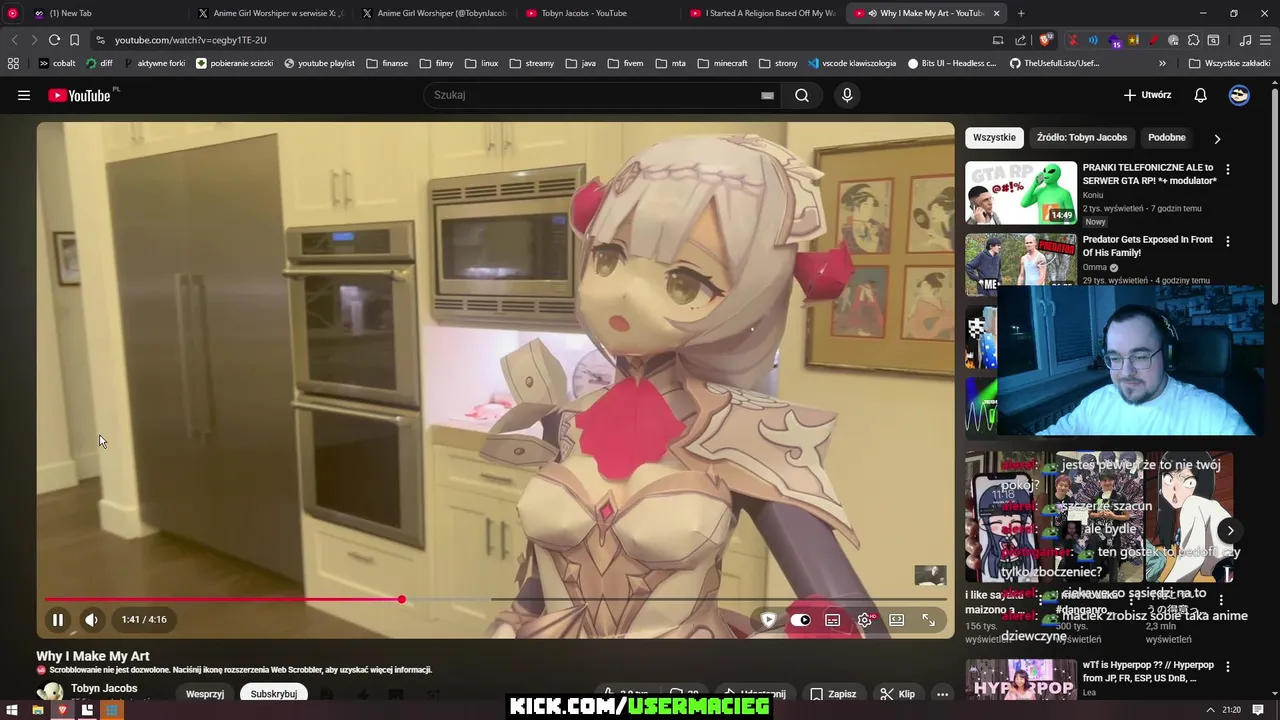Open the youtube playlist bookmark
This screenshot has width=1280, height=720.
tap(319, 63)
